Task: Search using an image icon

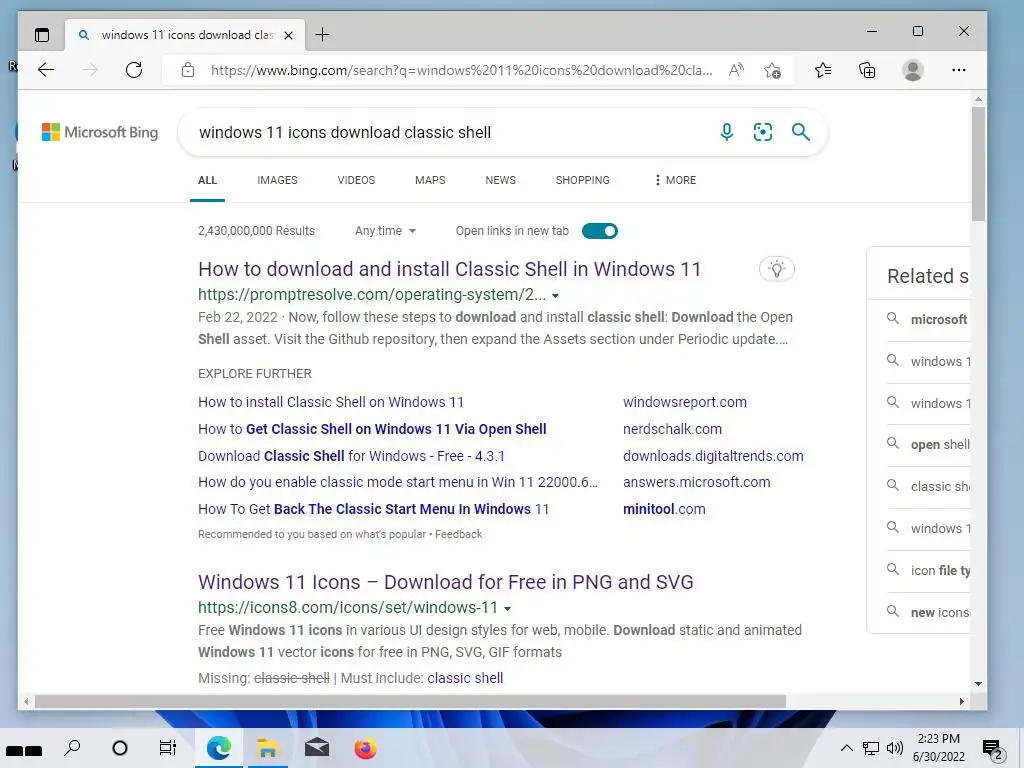Action: [x=763, y=132]
